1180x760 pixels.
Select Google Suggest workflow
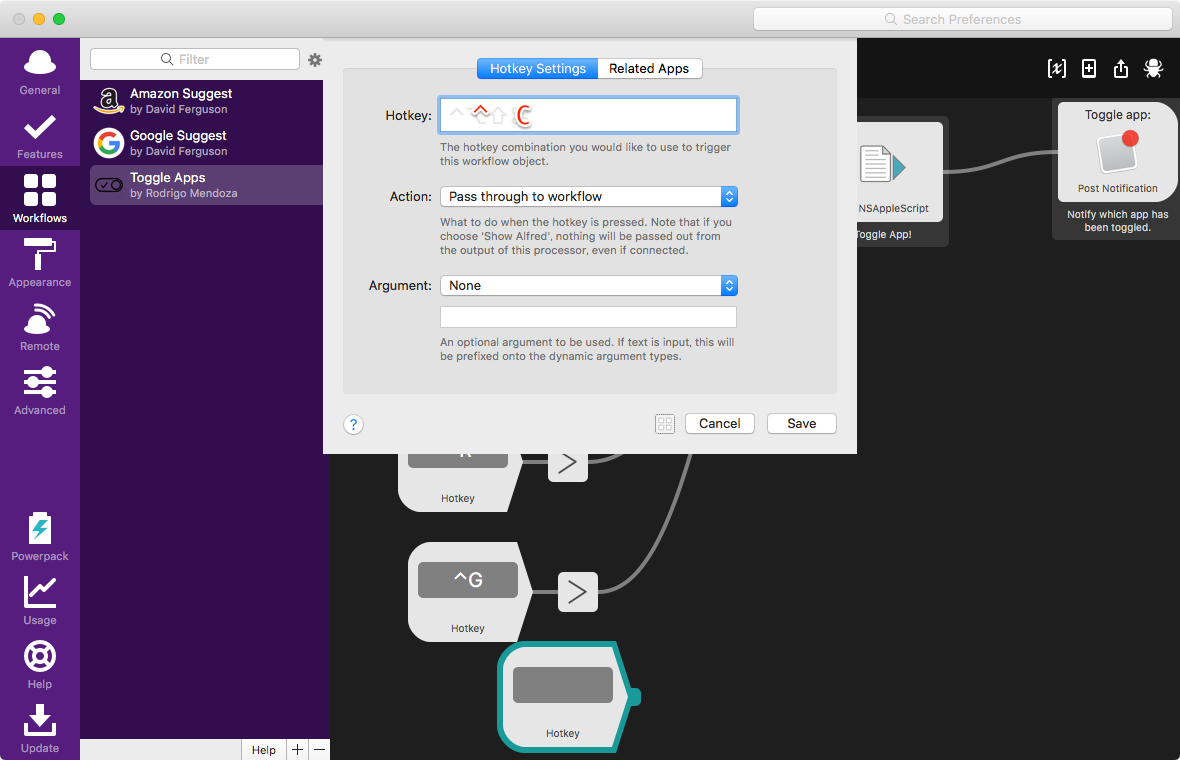coord(206,143)
